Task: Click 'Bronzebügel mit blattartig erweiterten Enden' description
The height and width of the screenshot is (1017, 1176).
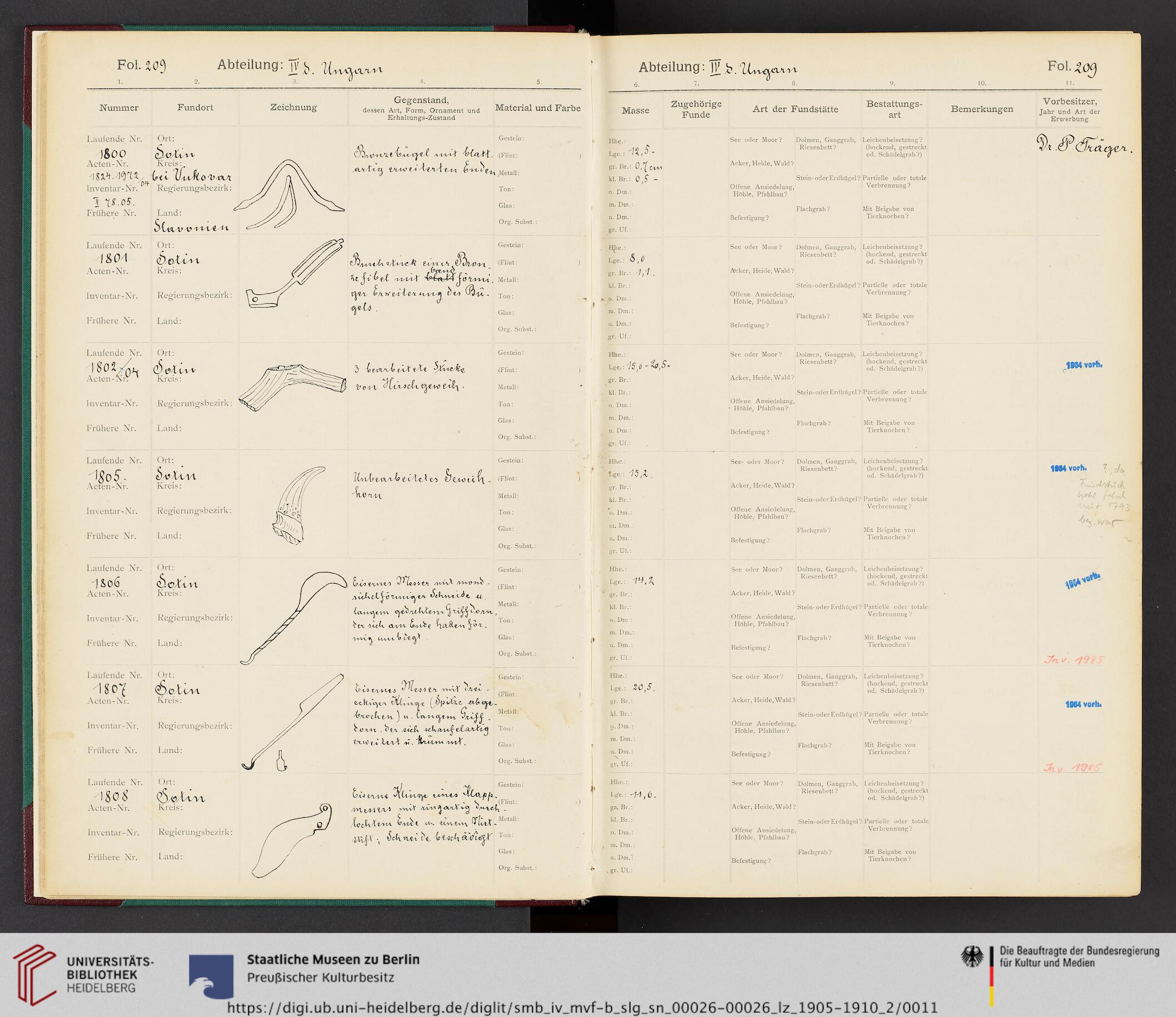Action: (x=425, y=162)
